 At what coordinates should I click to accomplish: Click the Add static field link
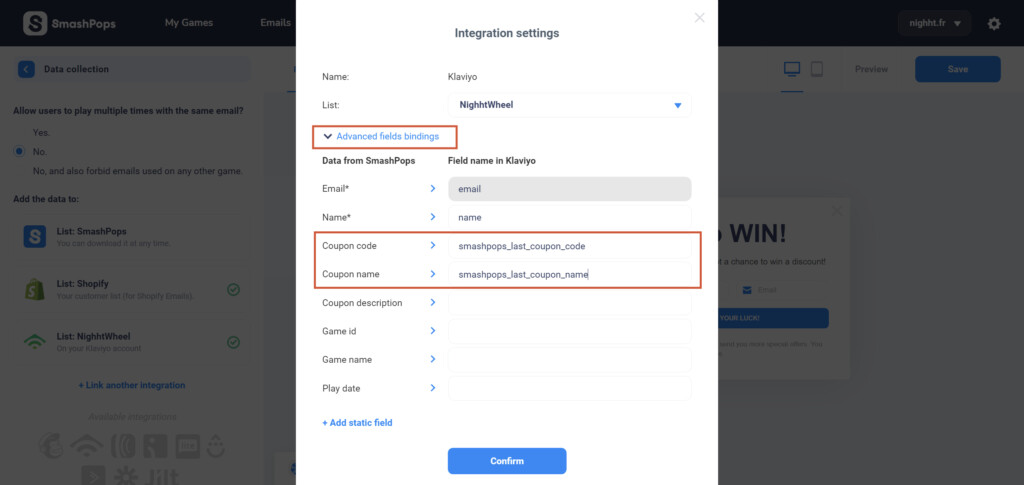point(357,422)
